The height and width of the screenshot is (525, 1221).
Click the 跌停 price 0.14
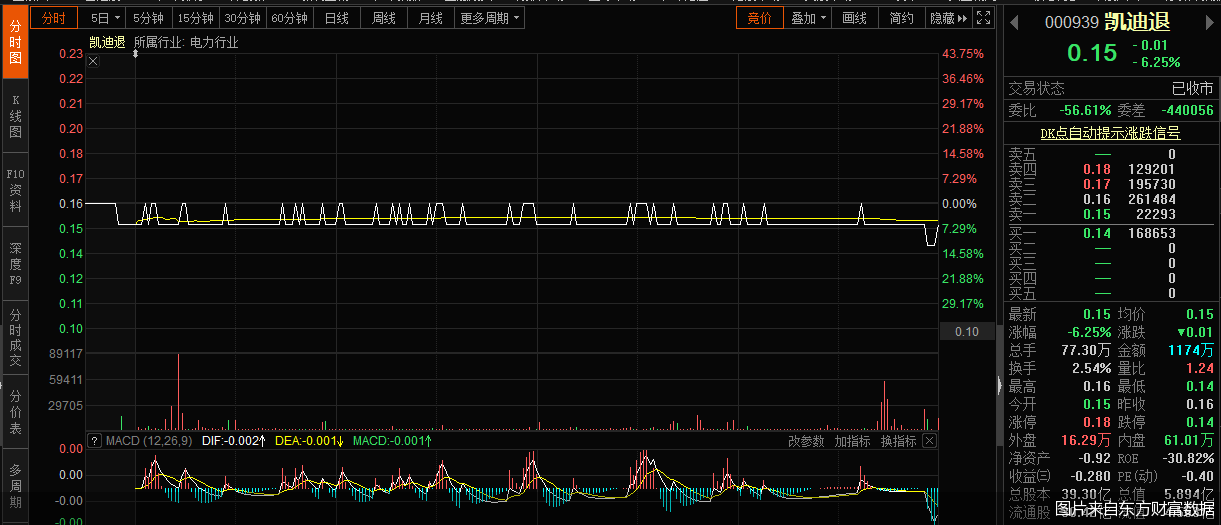click(x=1200, y=421)
